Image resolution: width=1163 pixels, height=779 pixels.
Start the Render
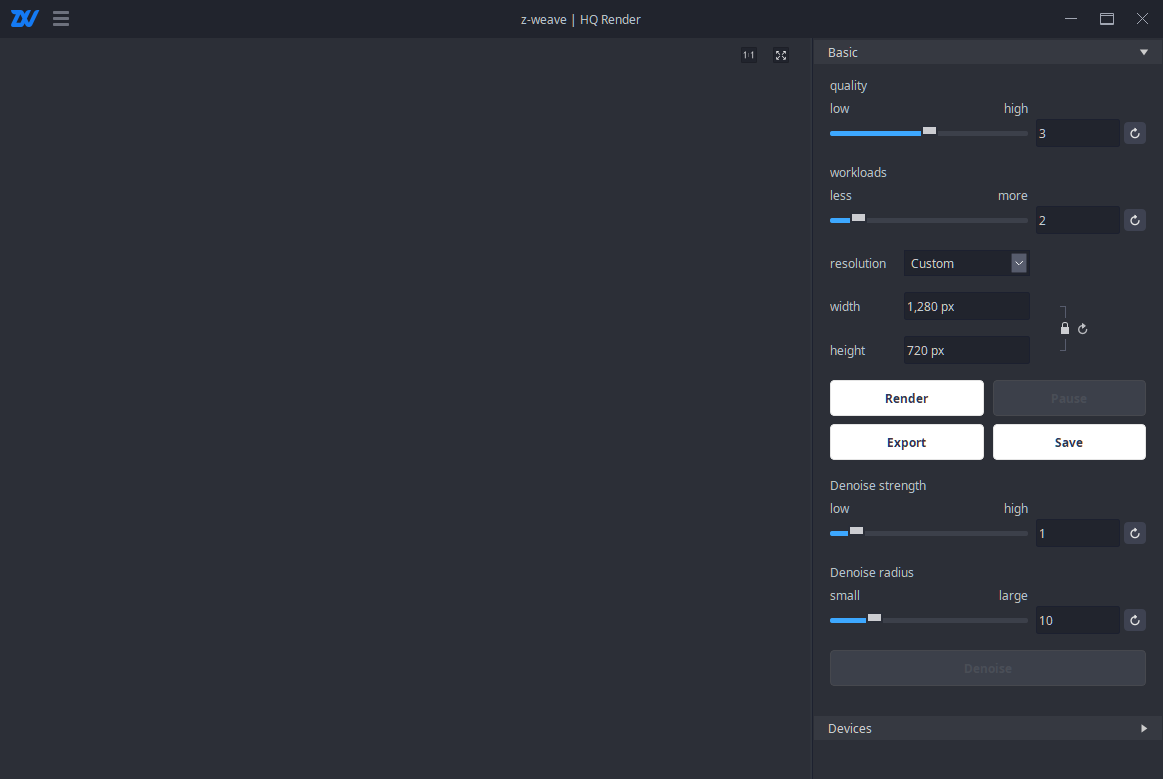[906, 398]
